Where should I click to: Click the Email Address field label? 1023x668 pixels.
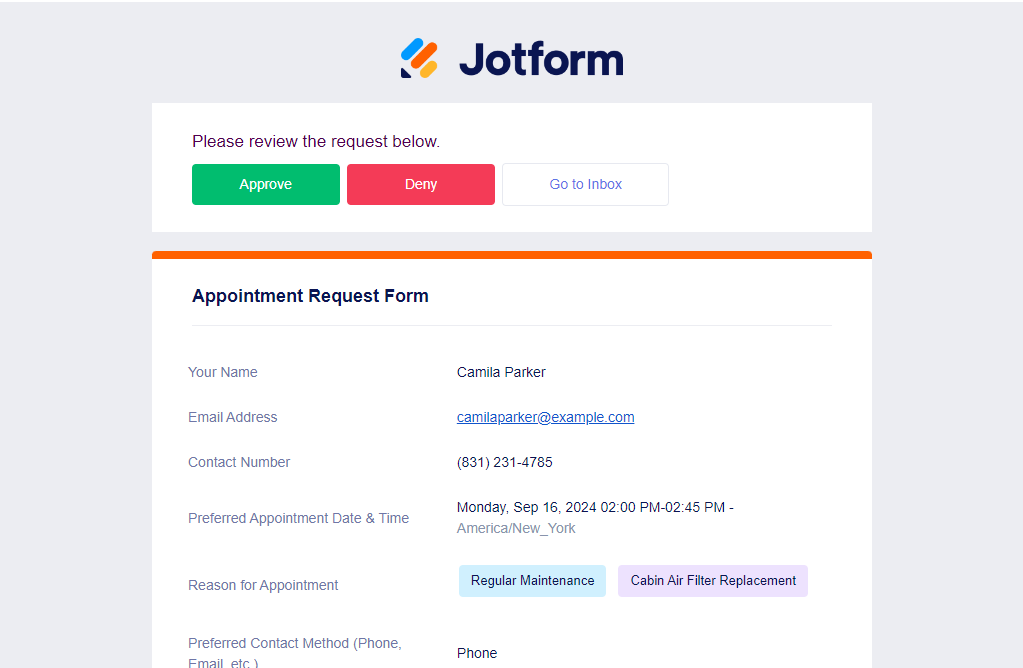[233, 417]
